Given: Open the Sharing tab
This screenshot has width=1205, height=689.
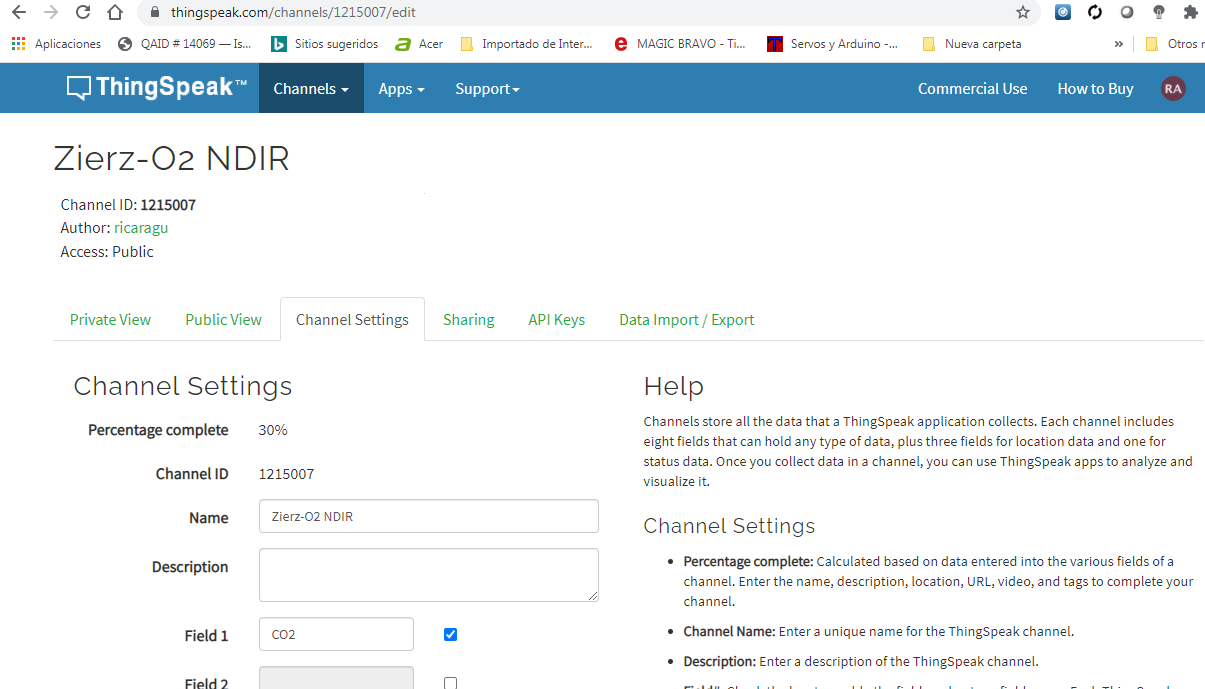Looking at the screenshot, I should (x=469, y=320).
